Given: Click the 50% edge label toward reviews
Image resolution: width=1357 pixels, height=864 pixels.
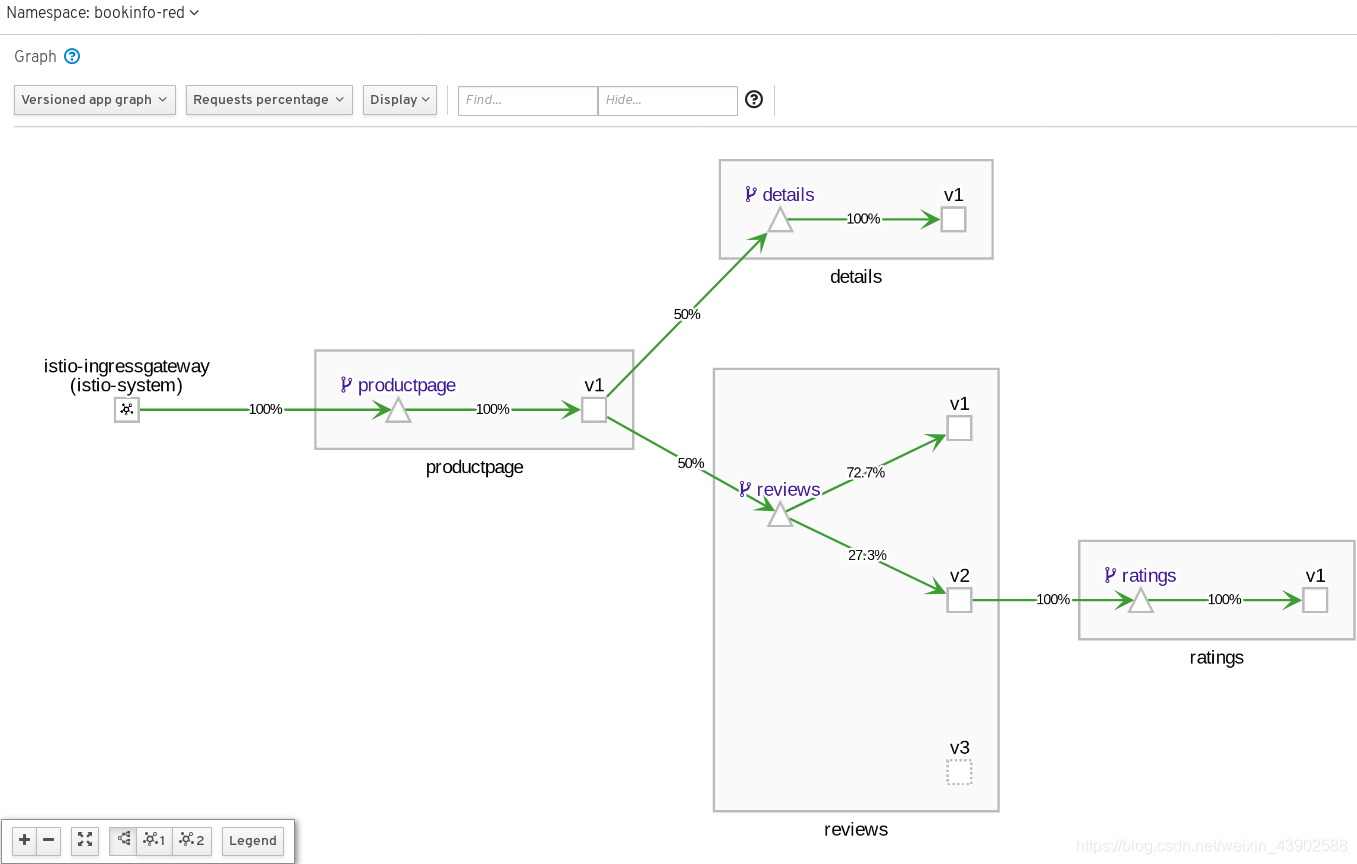Looking at the screenshot, I should point(691,463).
